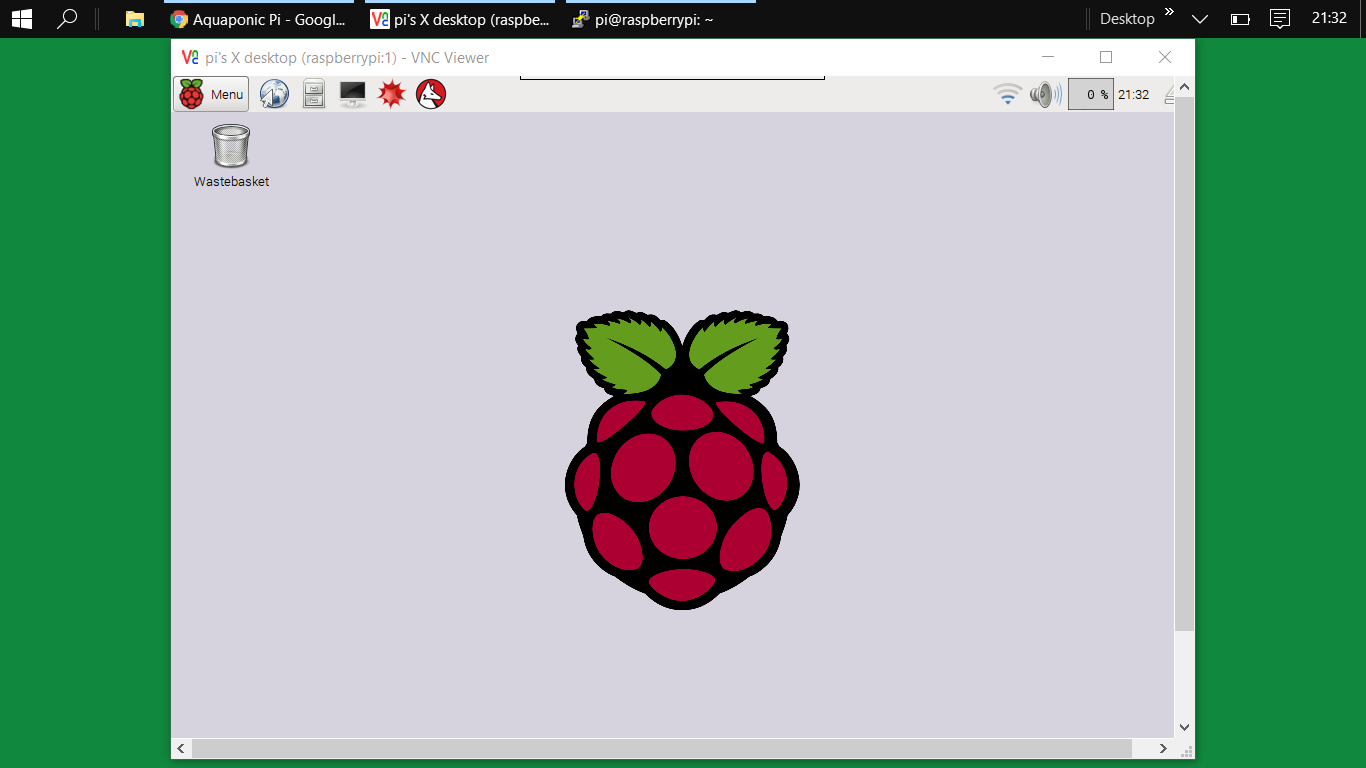Click the WiFi status icon in the Pi tray
Image resolution: width=1366 pixels, height=768 pixels.
pyautogui.click(x=1007, y=93)
